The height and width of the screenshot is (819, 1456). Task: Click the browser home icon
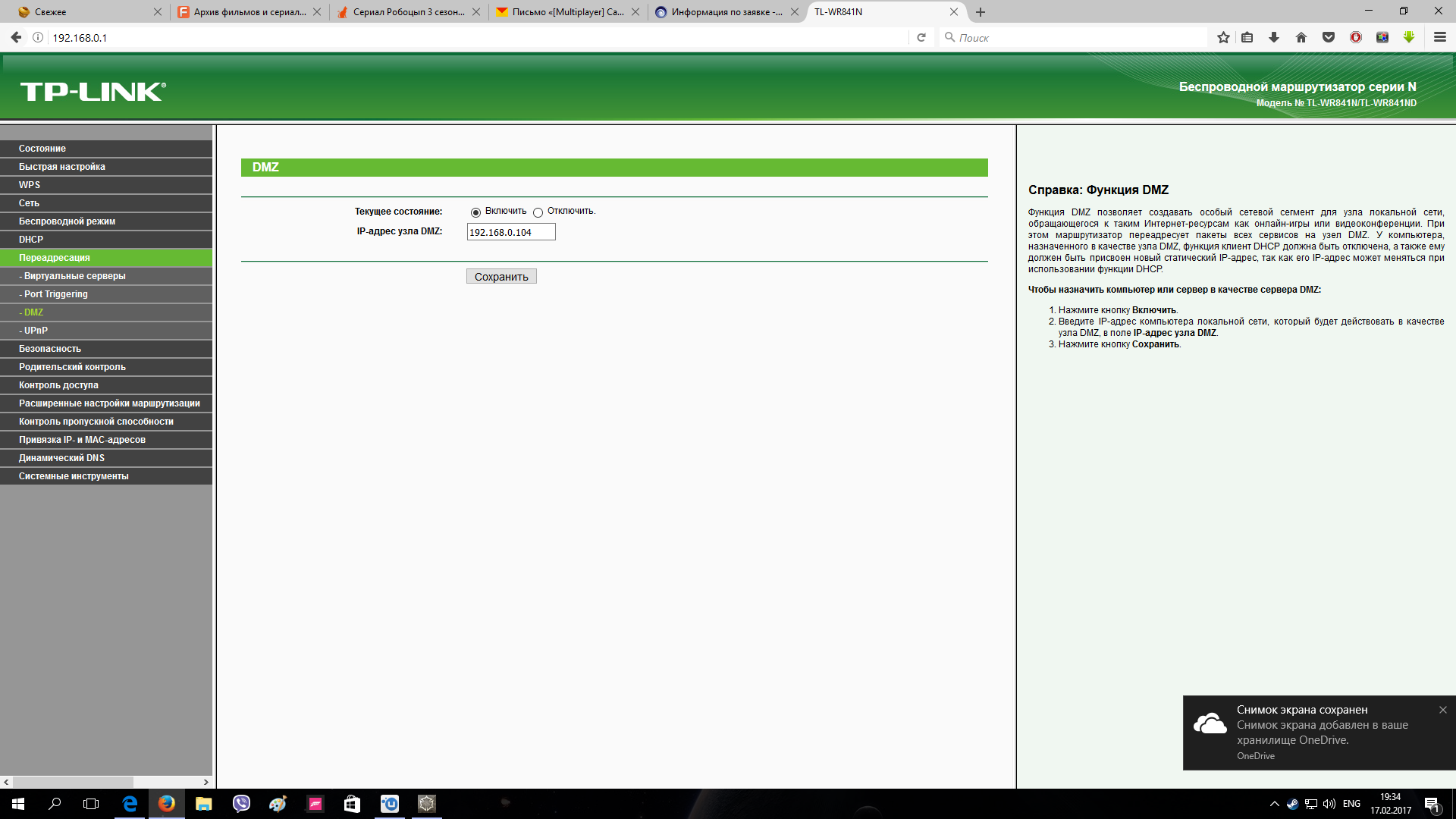(x=1301, y=37)
